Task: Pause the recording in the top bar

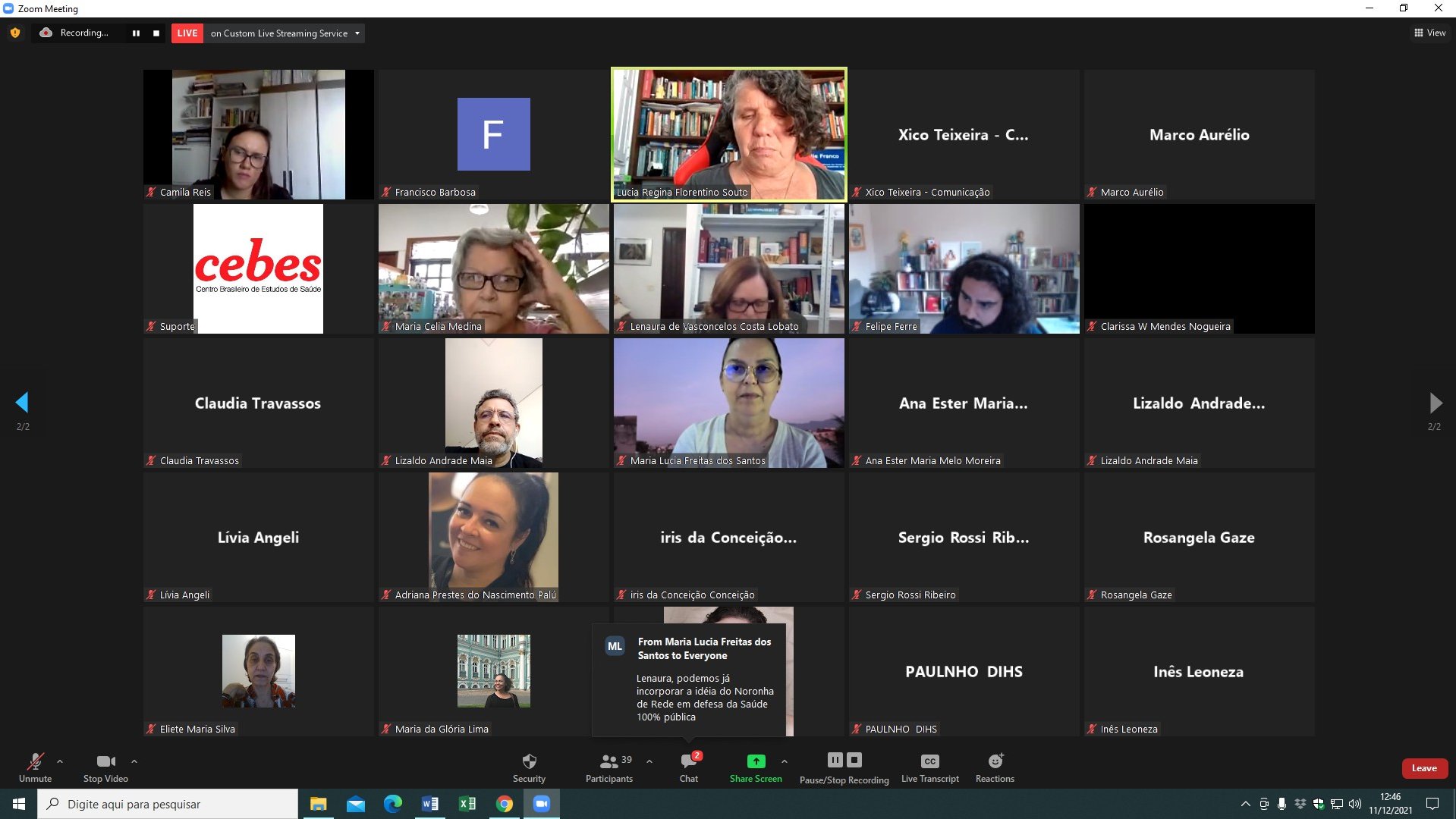Action: pyautogui.click(x=136, y=33)
